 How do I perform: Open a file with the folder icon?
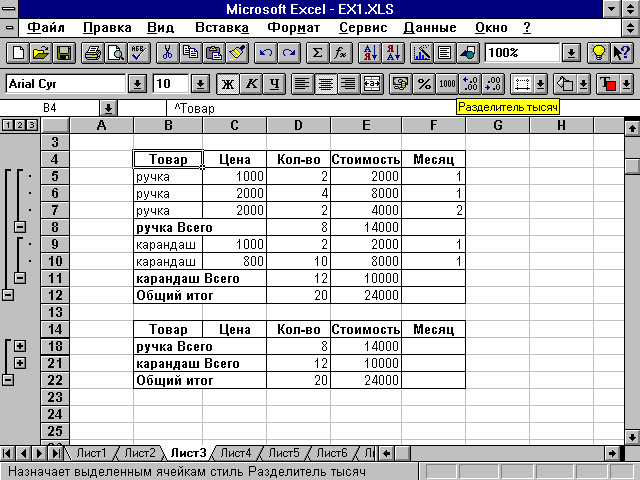(41, 53)
